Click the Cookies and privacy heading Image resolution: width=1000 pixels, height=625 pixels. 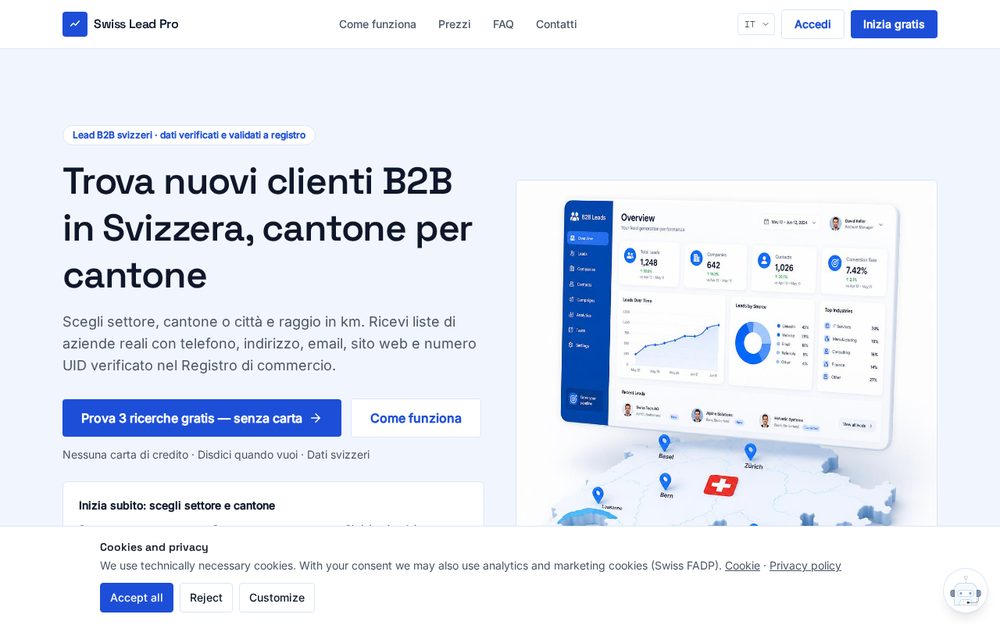154,547
